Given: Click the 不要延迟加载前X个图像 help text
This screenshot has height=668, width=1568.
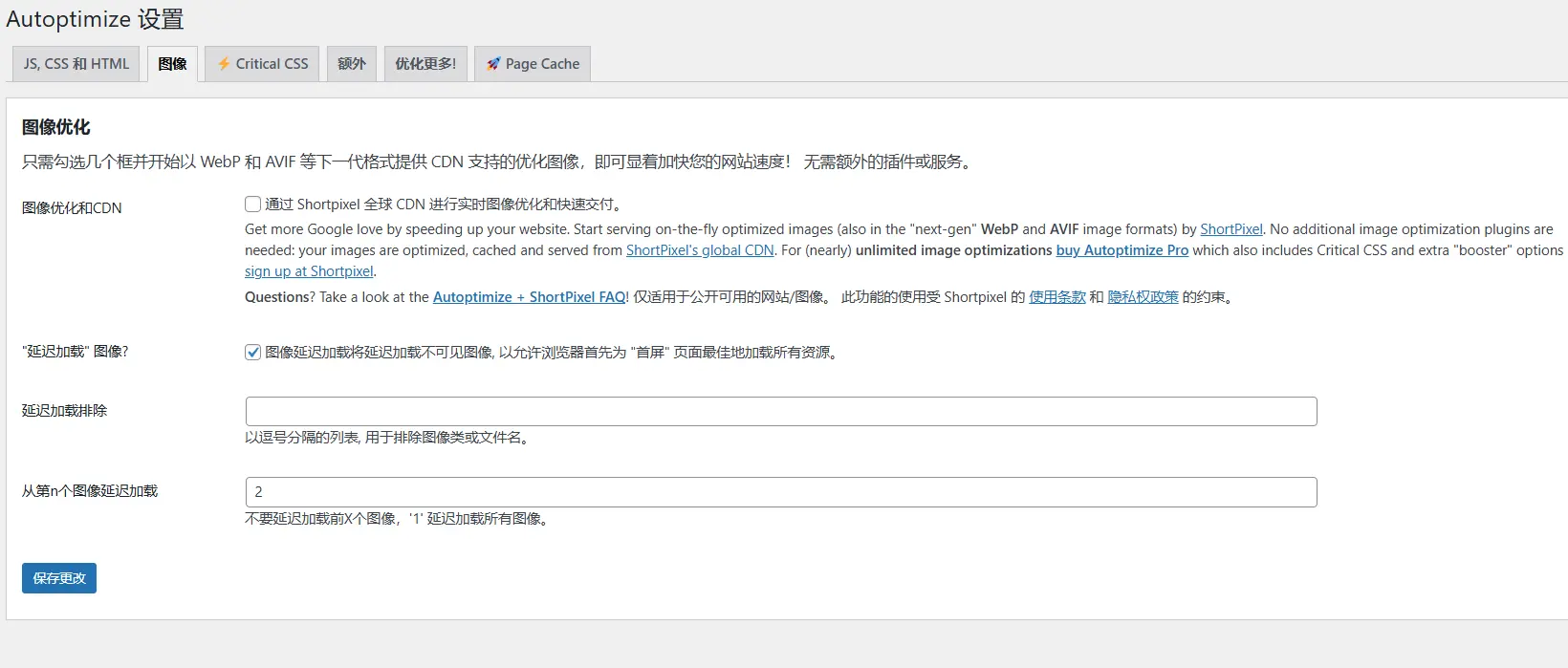Looking at the screenshot, I should pos(398,519).
